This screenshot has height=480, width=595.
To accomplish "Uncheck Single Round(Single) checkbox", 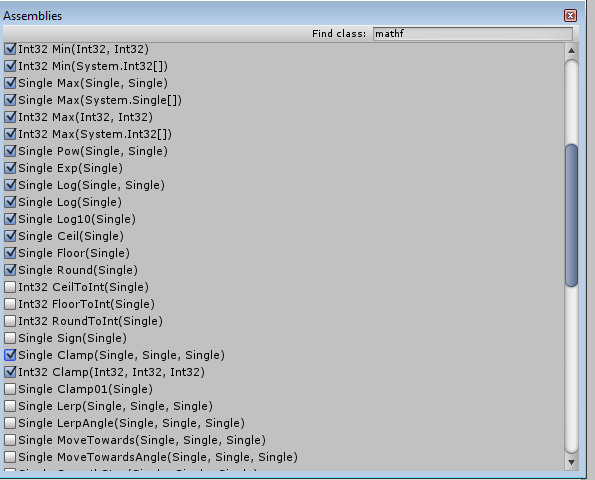I will point(10,270).
